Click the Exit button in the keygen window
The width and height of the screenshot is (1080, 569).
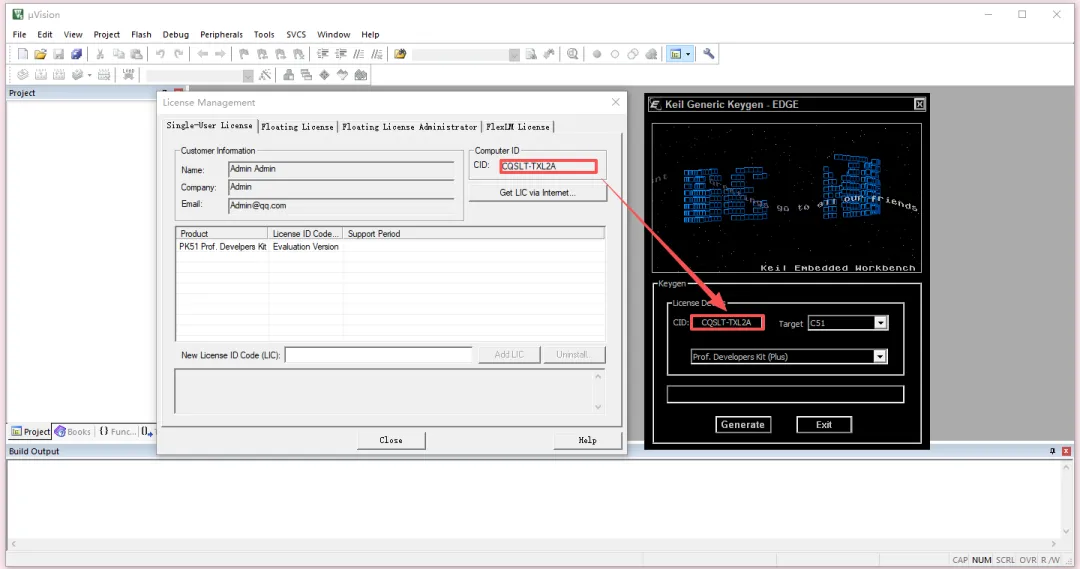pos(824,424)
